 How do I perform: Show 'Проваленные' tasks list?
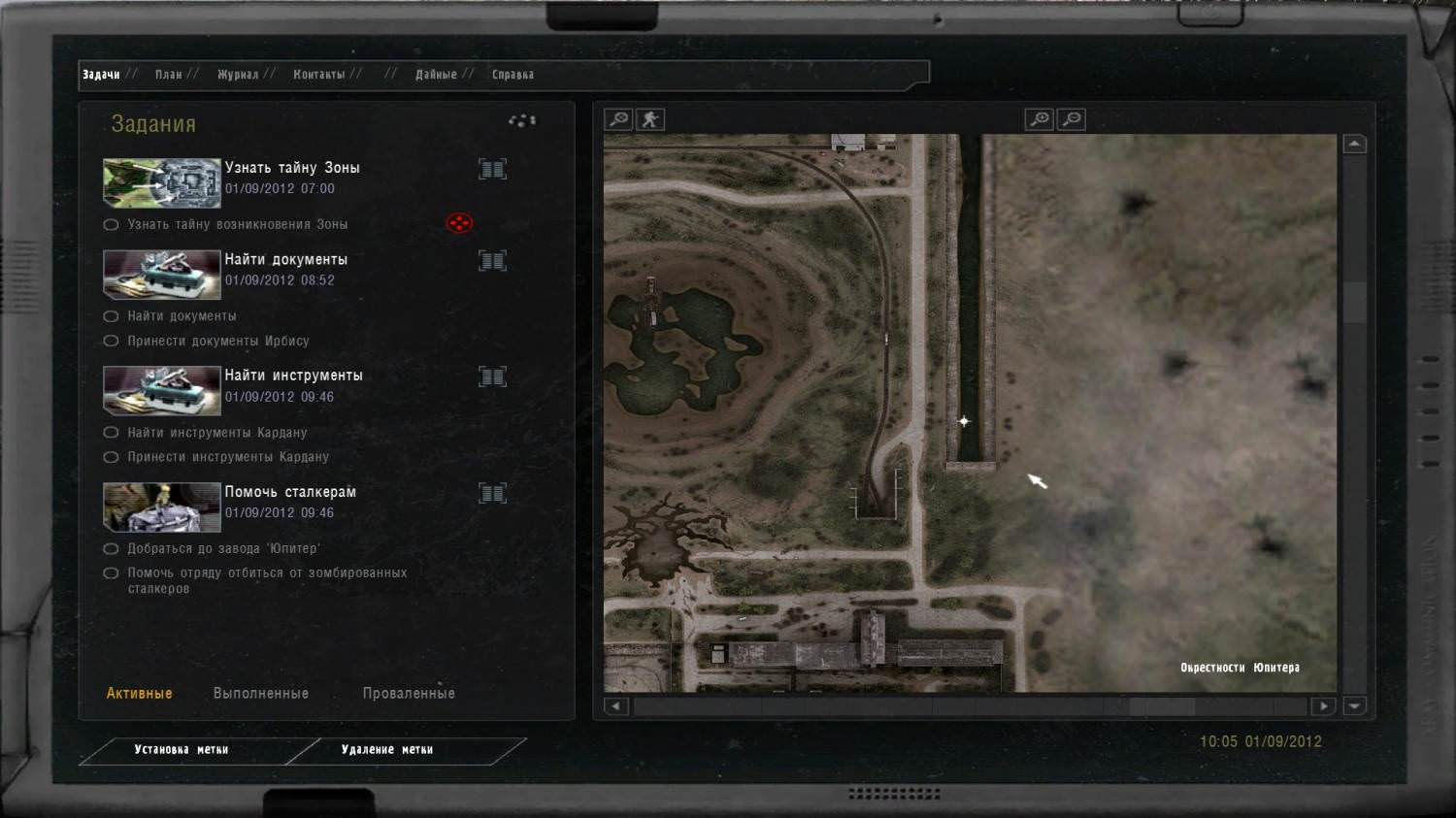tap(409, 694)
